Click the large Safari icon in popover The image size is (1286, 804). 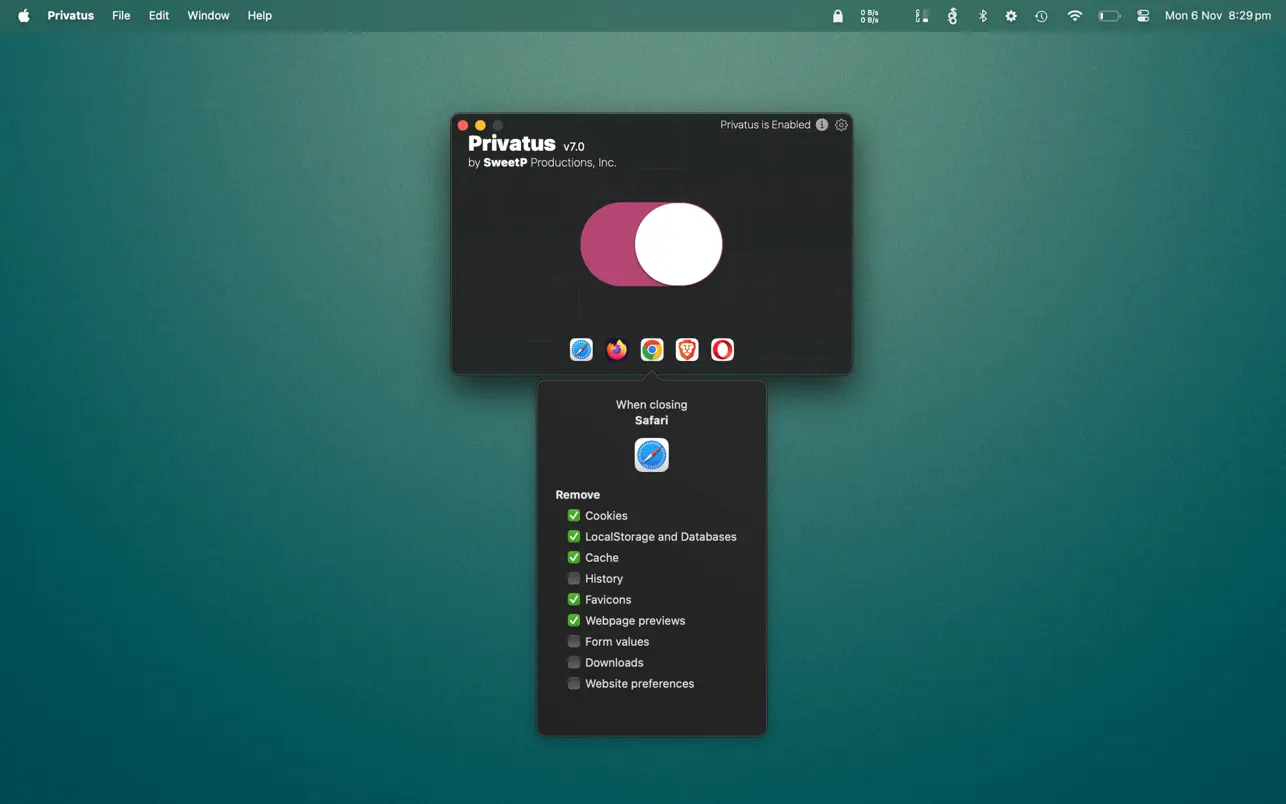[x=651, y=455]
